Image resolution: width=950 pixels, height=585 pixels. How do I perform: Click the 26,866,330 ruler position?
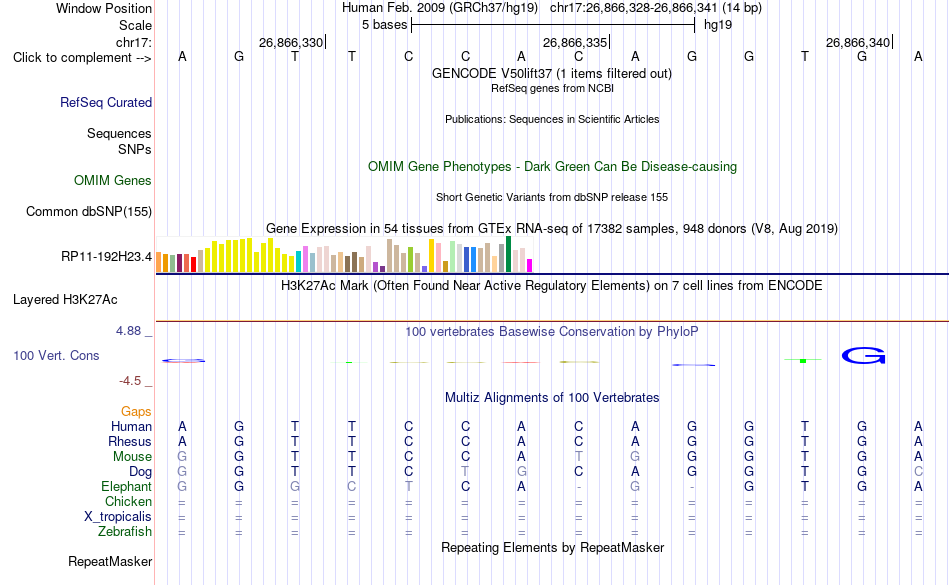click(291, 42)
